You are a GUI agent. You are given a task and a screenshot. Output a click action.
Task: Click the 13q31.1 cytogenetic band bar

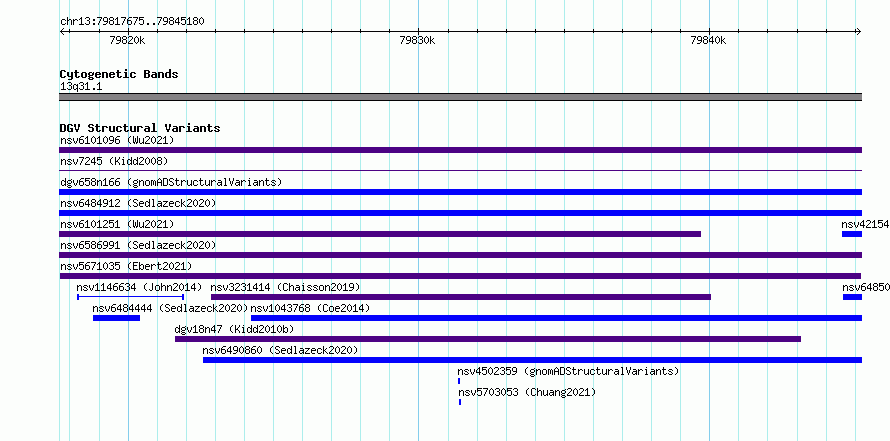tap(460, 97)
